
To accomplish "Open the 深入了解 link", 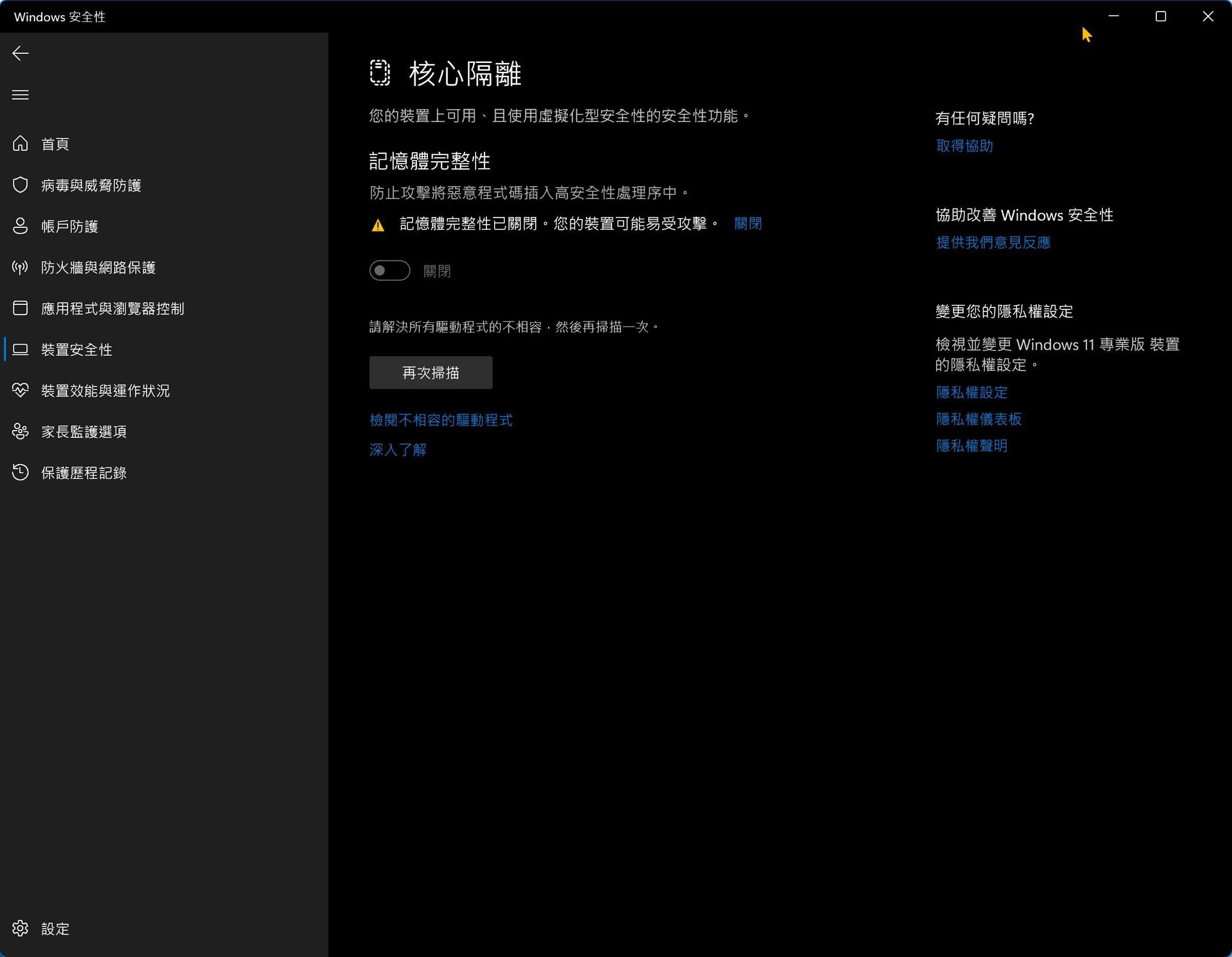I will coord(398,450).
